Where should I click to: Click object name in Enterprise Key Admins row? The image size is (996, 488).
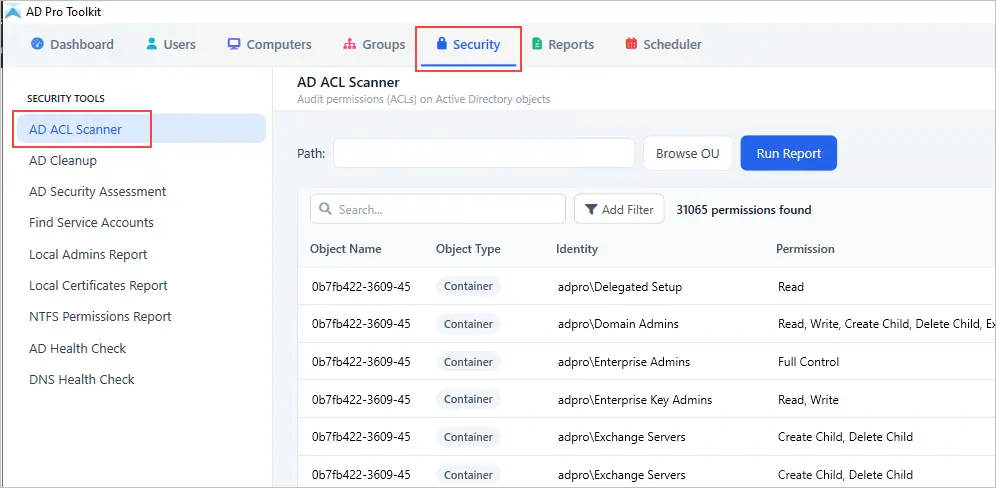[361, 400]
